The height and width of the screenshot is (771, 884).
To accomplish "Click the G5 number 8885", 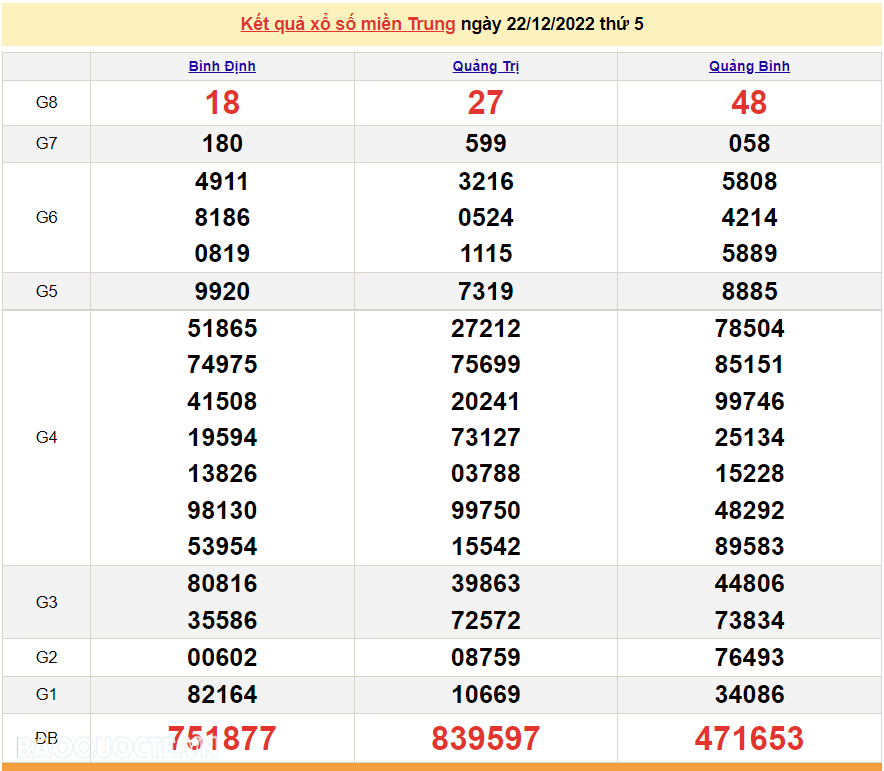I will [x=749, y=292].
